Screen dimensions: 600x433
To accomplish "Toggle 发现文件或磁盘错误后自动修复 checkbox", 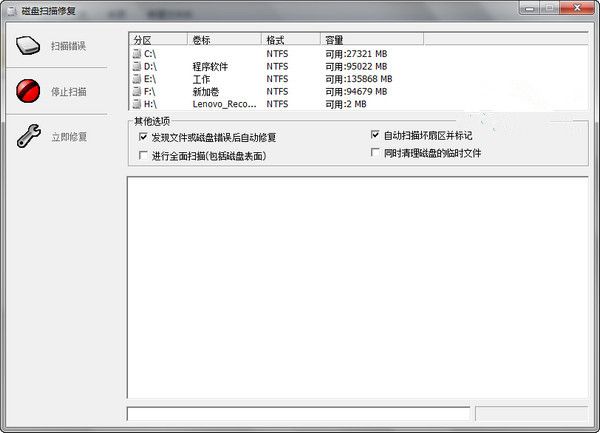I will click(143, 137).
